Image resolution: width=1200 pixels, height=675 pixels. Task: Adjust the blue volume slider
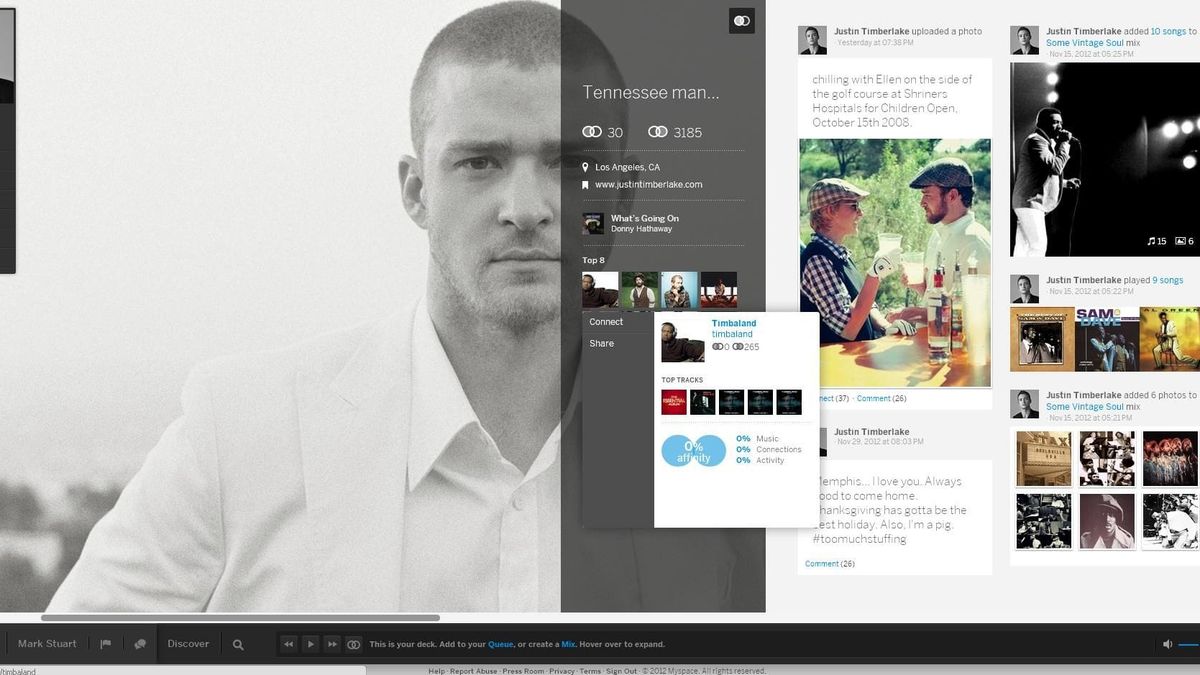[1189, 645]
